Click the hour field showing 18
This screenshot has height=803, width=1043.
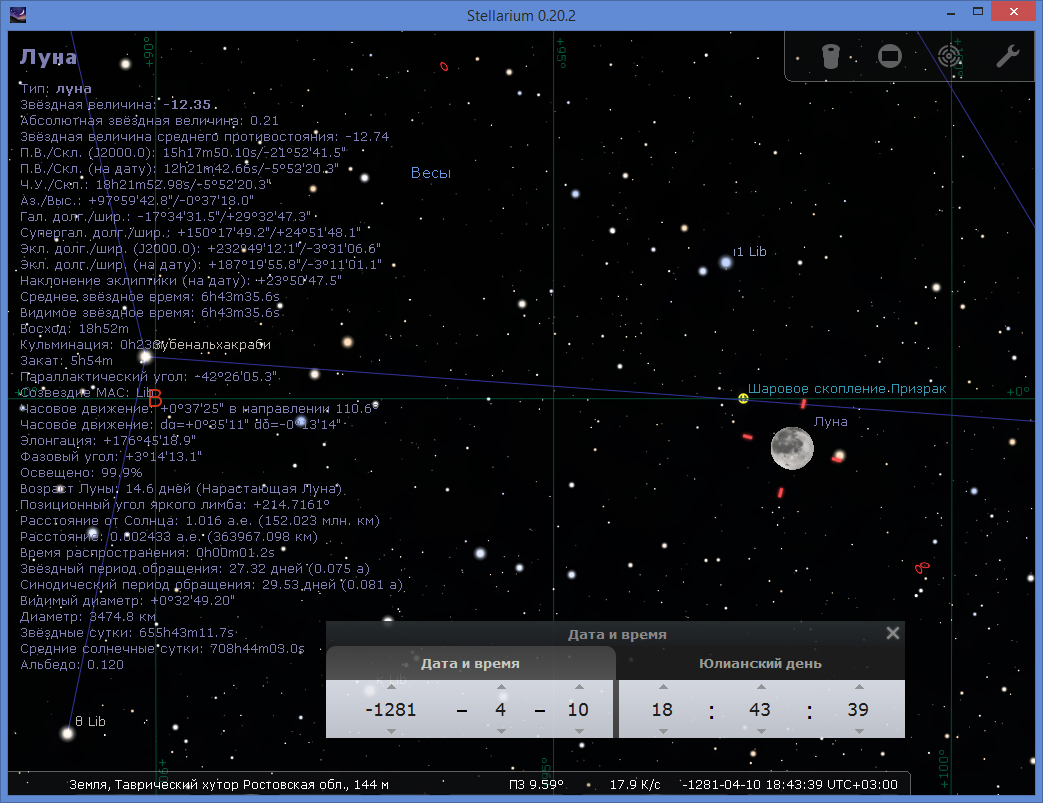point(663,710)
